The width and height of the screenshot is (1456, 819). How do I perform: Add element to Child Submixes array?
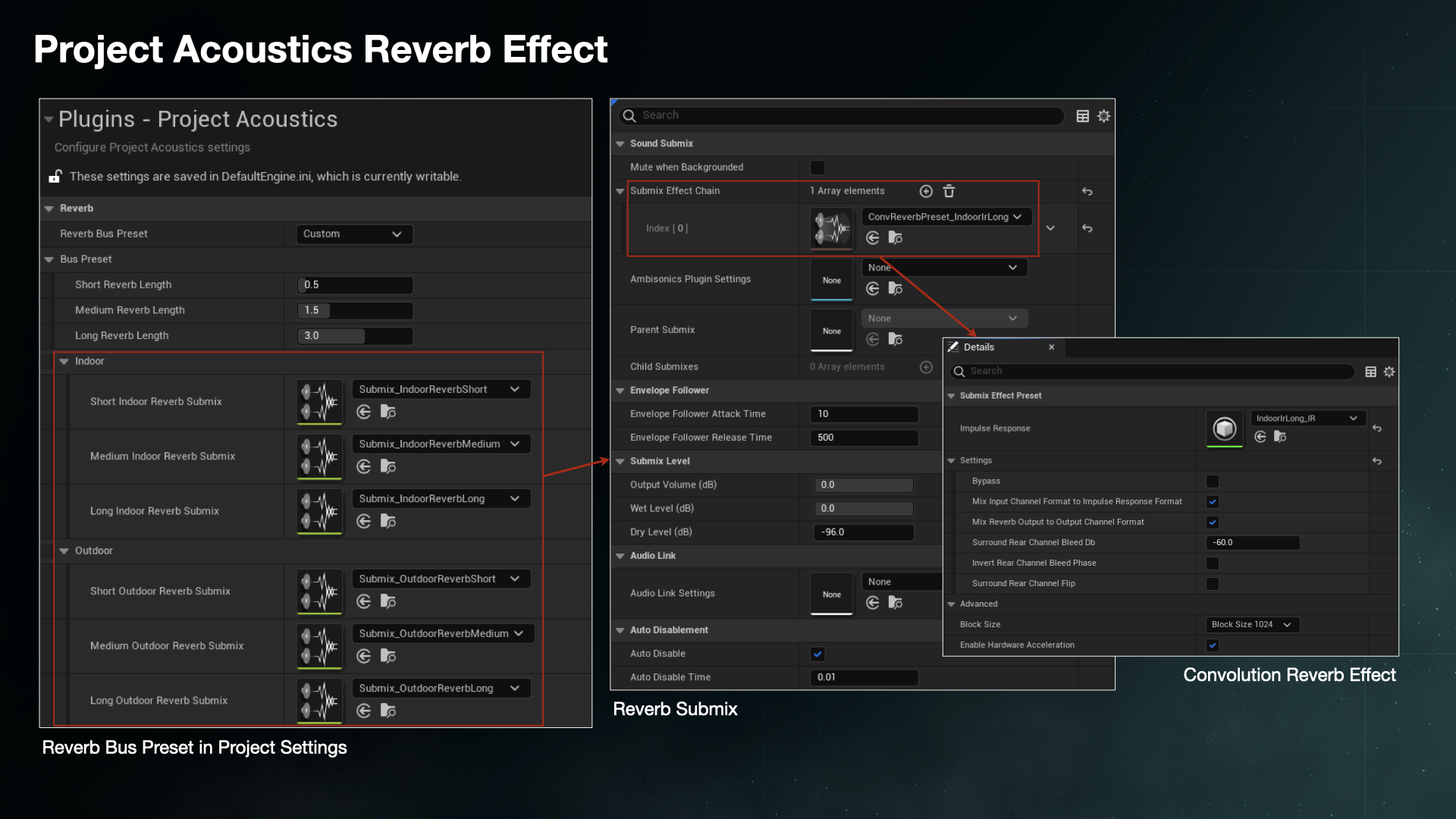click(926, 367)
